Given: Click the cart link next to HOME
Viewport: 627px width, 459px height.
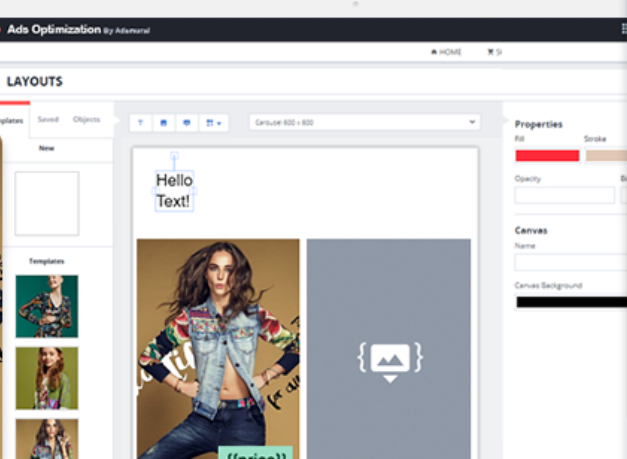Looking at the screenshot, I should (x=494, y=52).
